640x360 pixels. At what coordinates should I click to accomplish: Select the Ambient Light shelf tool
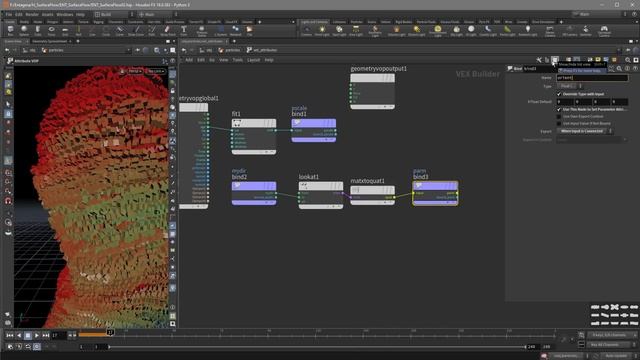point(527,30)
